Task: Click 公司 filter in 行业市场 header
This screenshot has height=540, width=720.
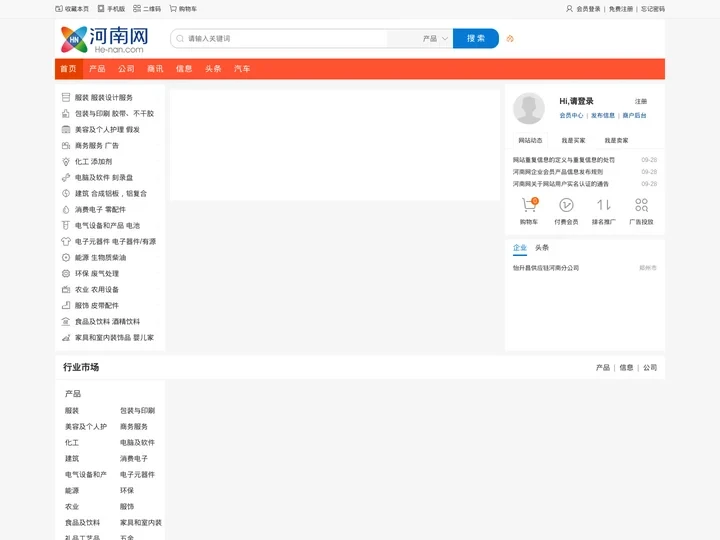Action: (650, 367)
